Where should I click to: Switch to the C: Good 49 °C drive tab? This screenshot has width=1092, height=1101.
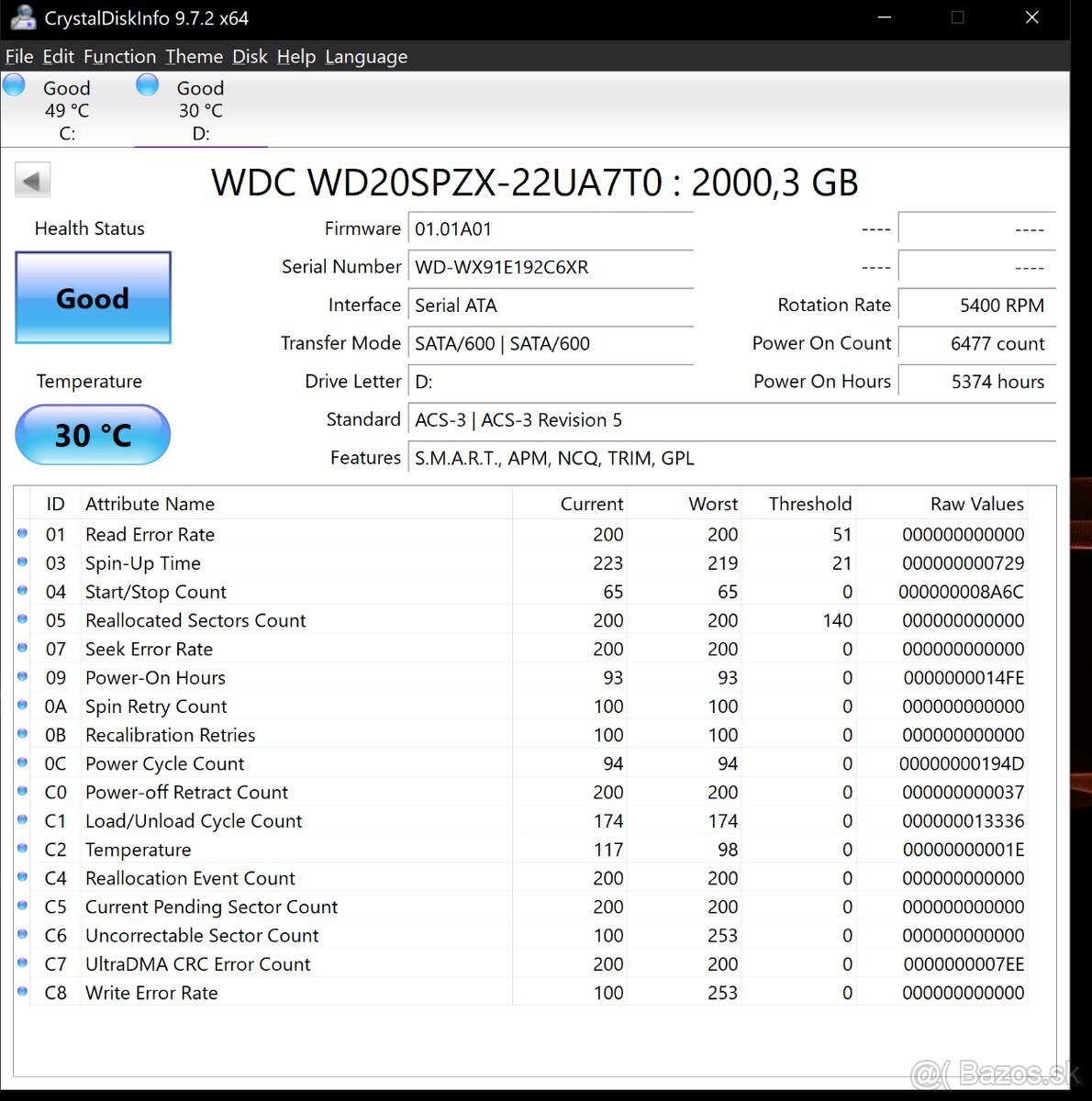click(66, 110)
